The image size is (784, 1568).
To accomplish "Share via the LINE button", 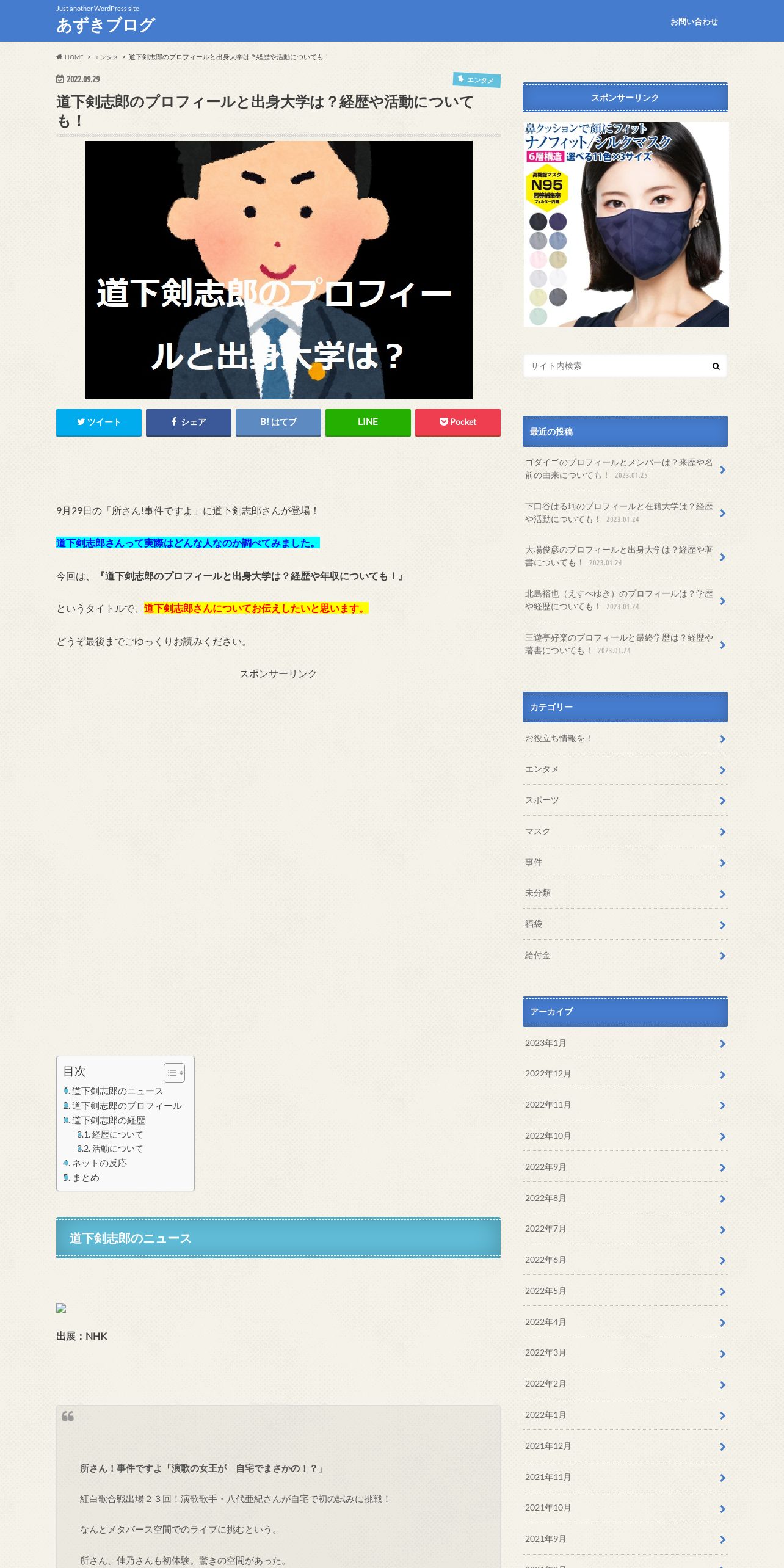I will tap(368, 422).
